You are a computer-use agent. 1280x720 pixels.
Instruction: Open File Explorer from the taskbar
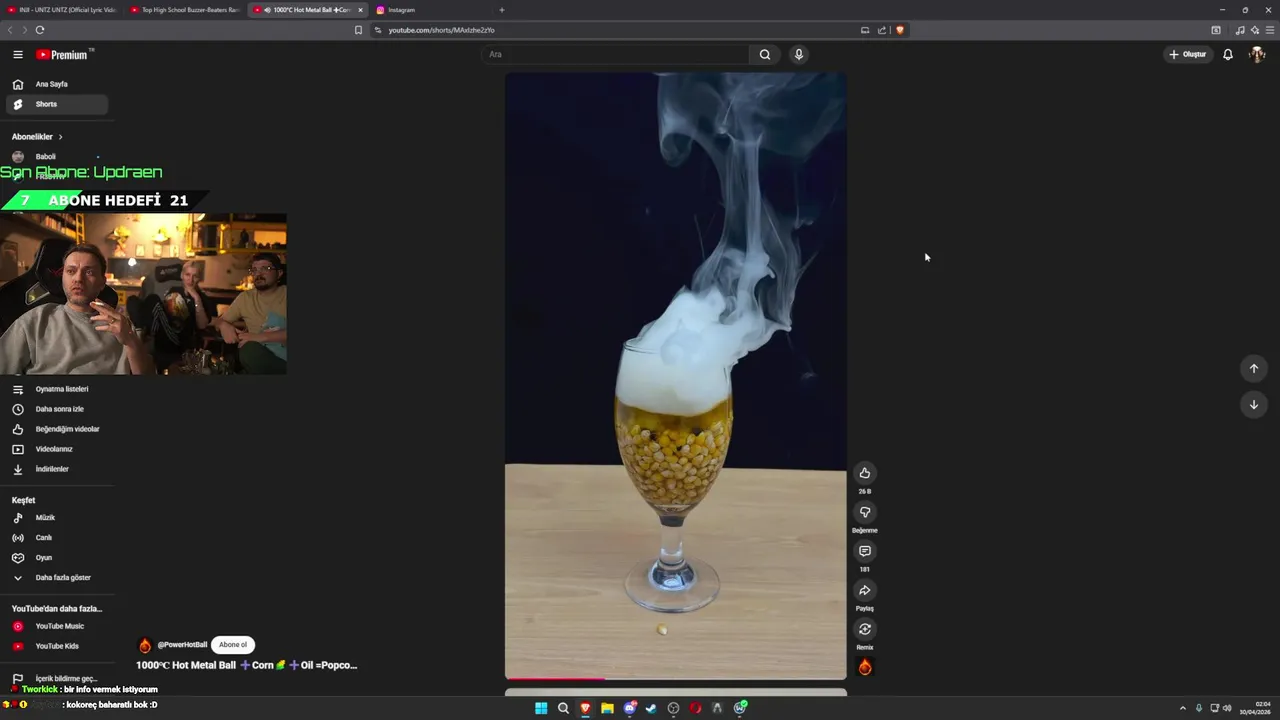click(x=607, y=708)
